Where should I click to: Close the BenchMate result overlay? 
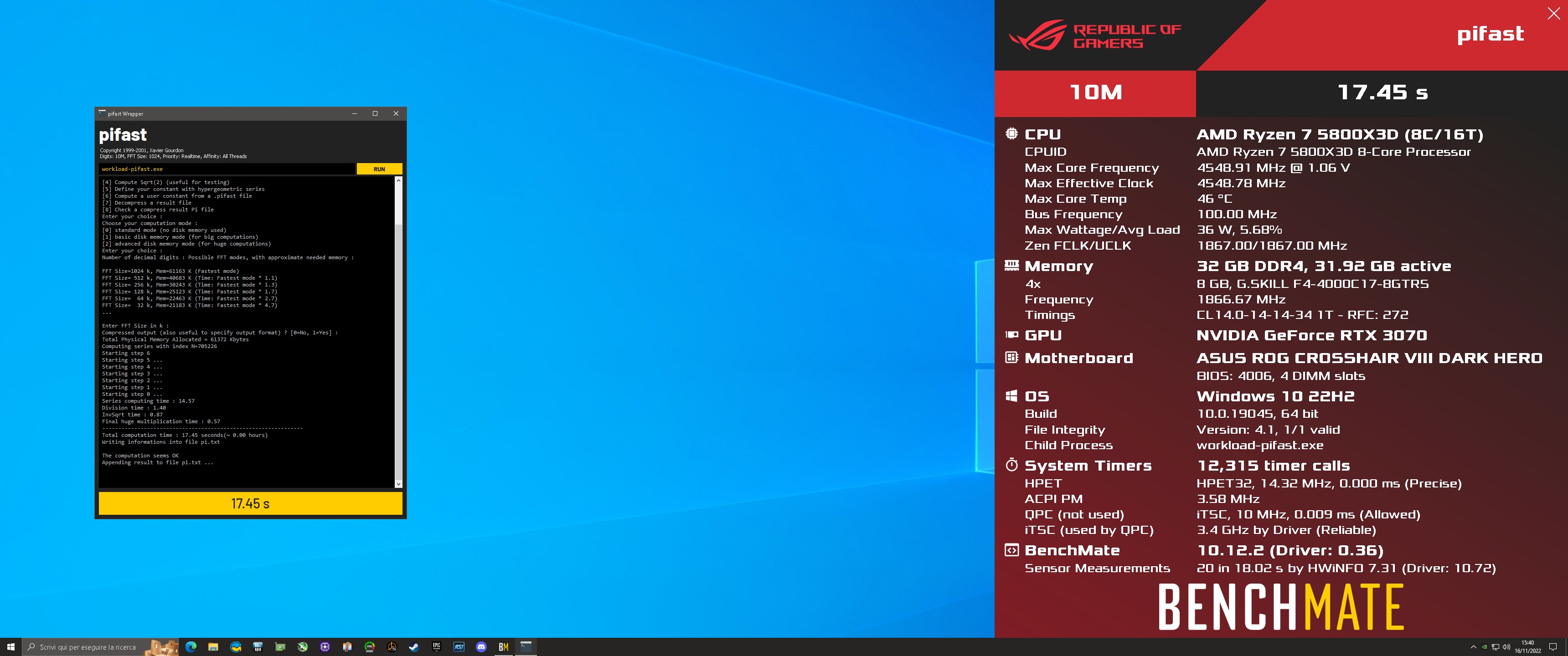tap(1553, 13)
